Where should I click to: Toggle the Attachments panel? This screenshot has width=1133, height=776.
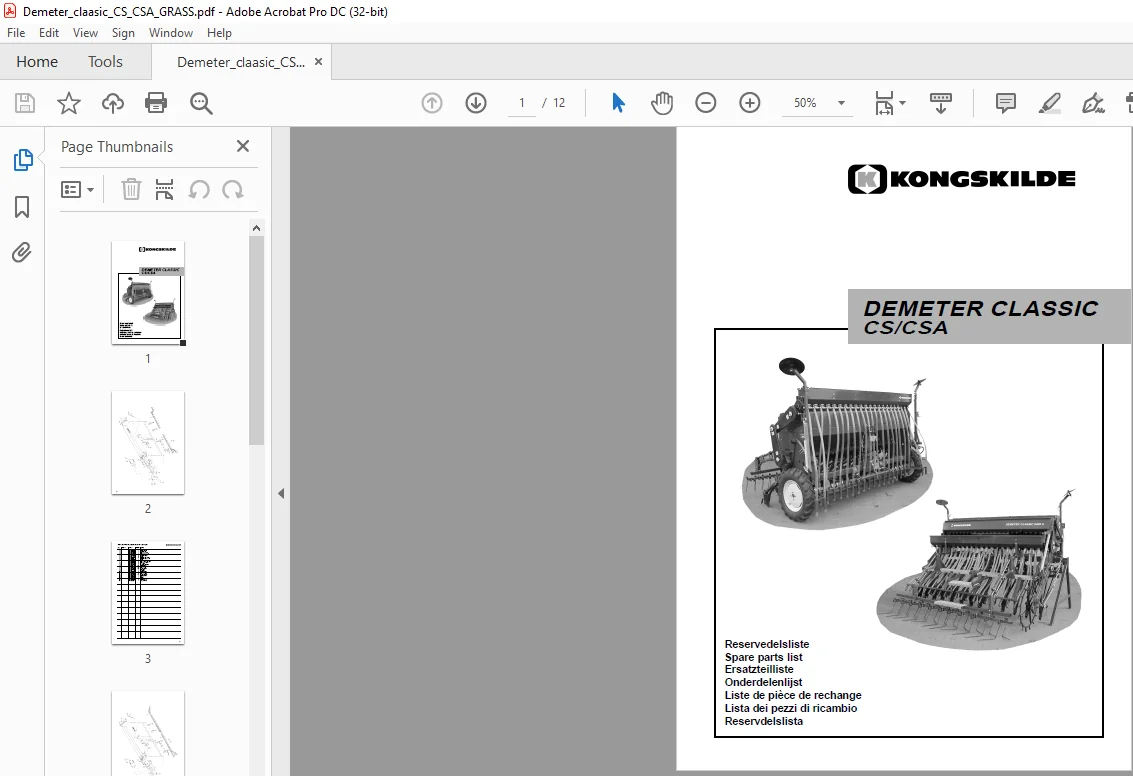(x=22, y=252)
